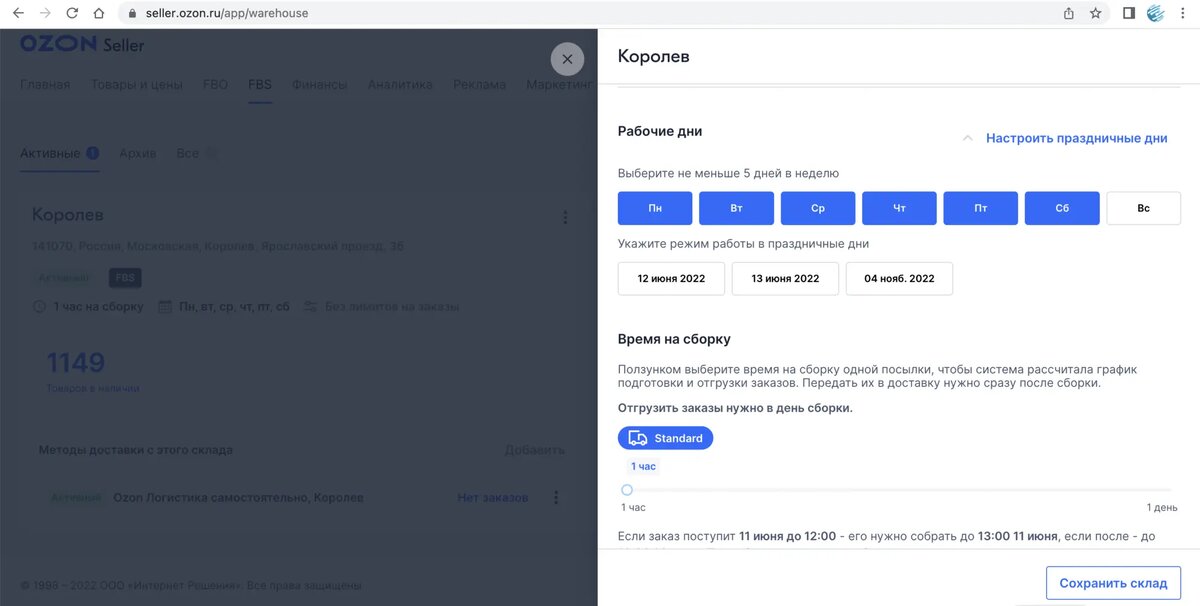The width and height of the screenshot is (1200, 606).
Task: Collapse holiday settings with the chevron
Action: pos(967,139)
